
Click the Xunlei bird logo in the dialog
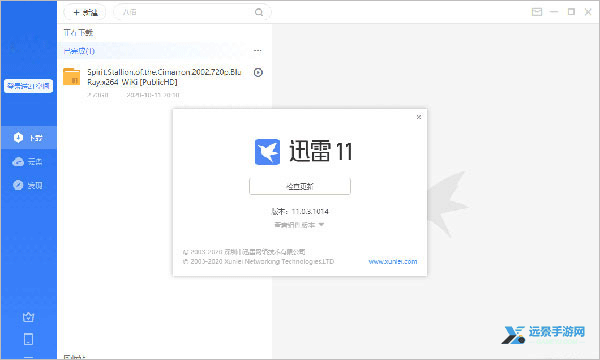coord(267,152)
